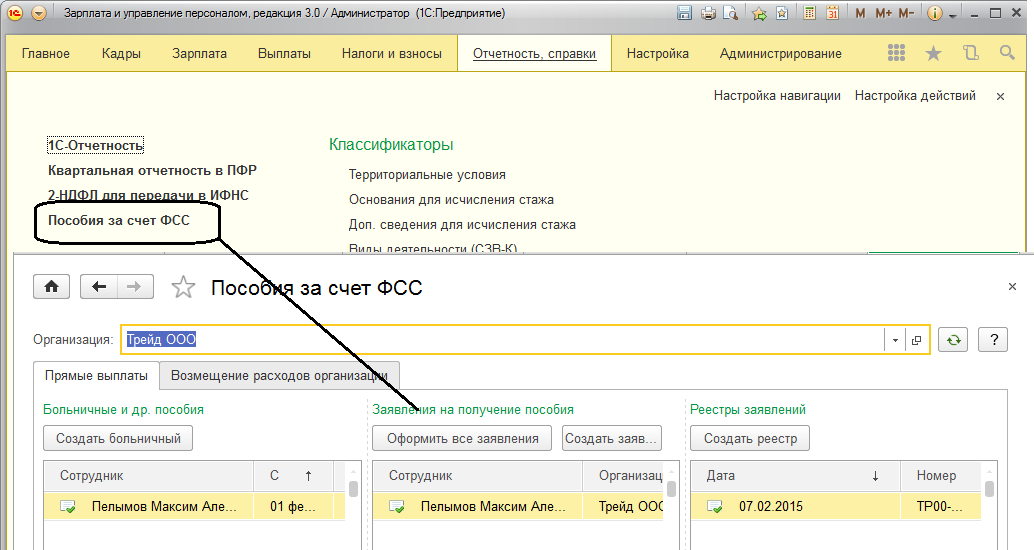Click the M- memory subtract button

[907, 13]
